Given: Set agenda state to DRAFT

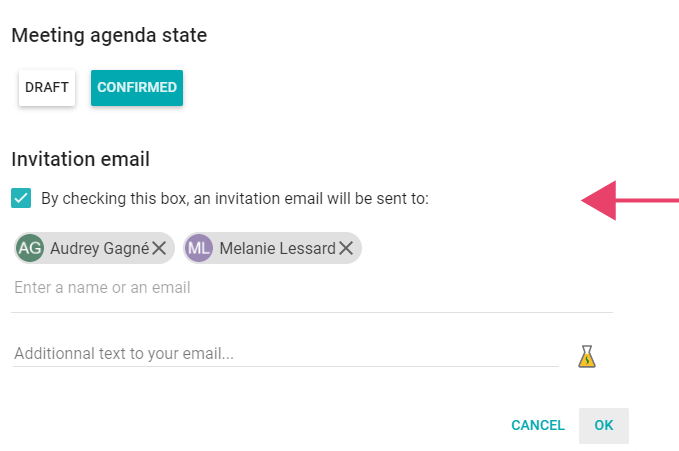Looking at the screenshot, I should 47,88.
